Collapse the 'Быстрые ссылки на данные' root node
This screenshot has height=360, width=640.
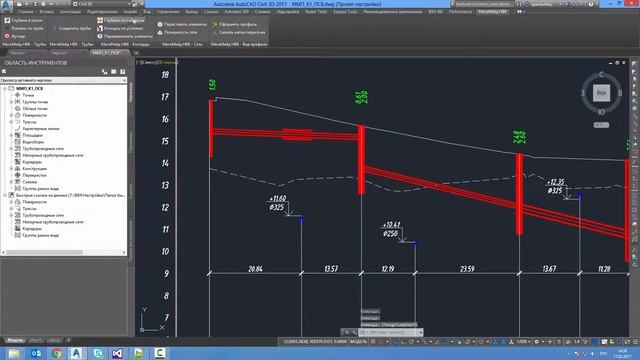[5, 195]
